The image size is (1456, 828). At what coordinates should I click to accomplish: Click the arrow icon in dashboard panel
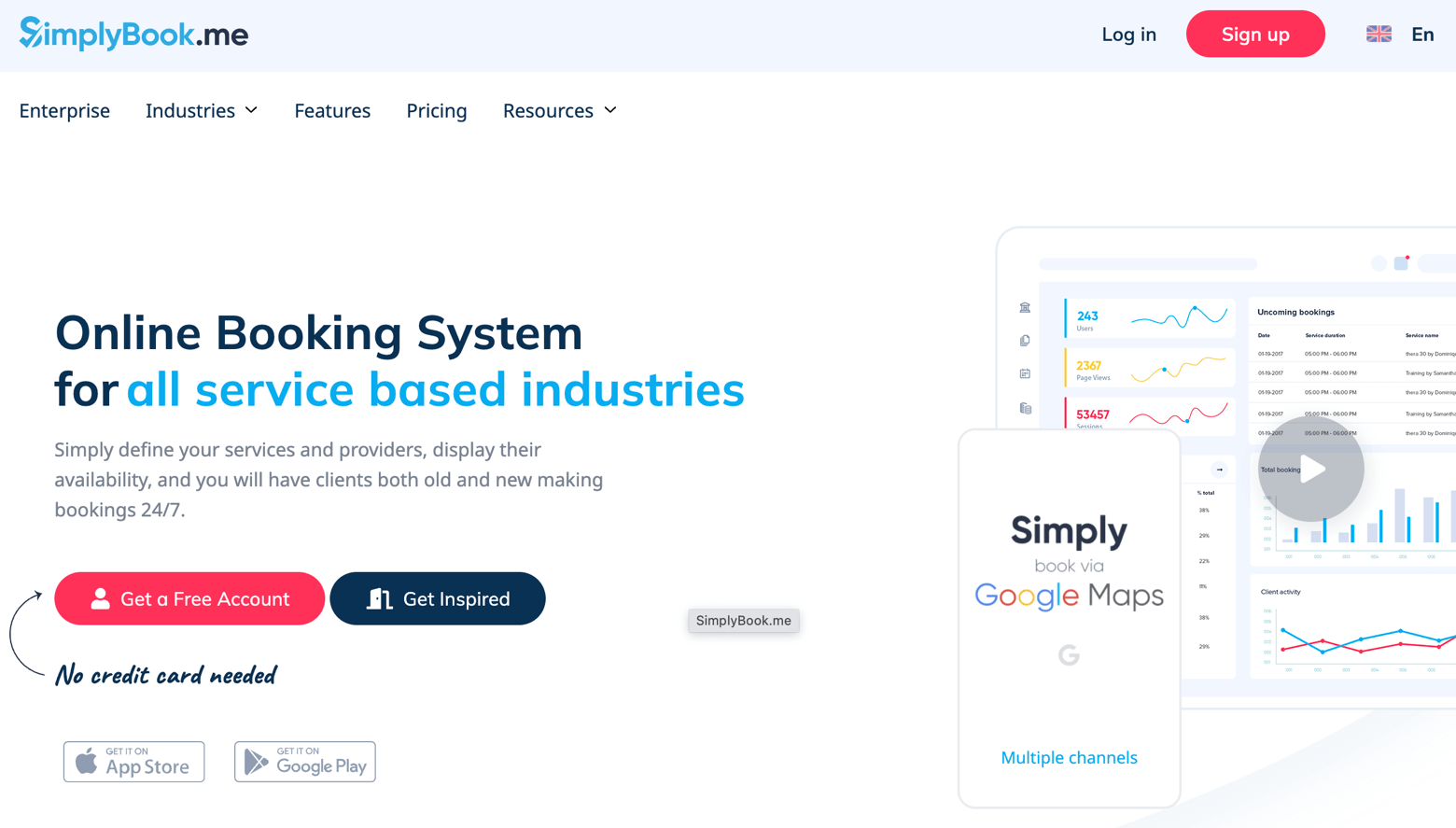pyautogui.click(x=1219, y=470)
